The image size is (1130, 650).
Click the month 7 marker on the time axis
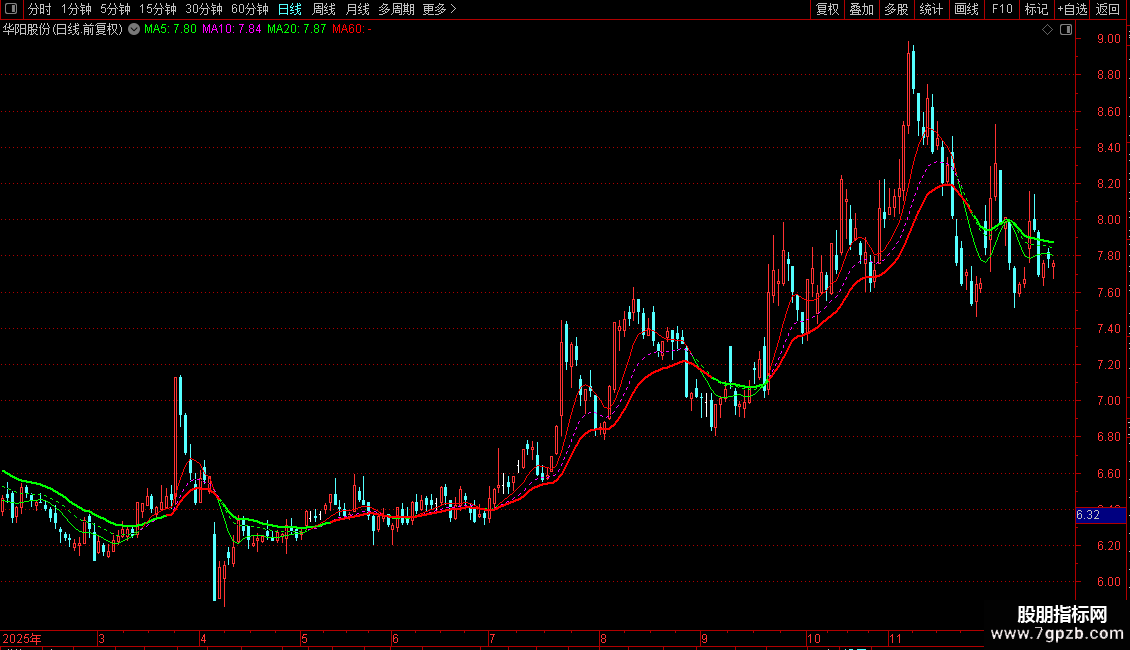click(491, 638)
